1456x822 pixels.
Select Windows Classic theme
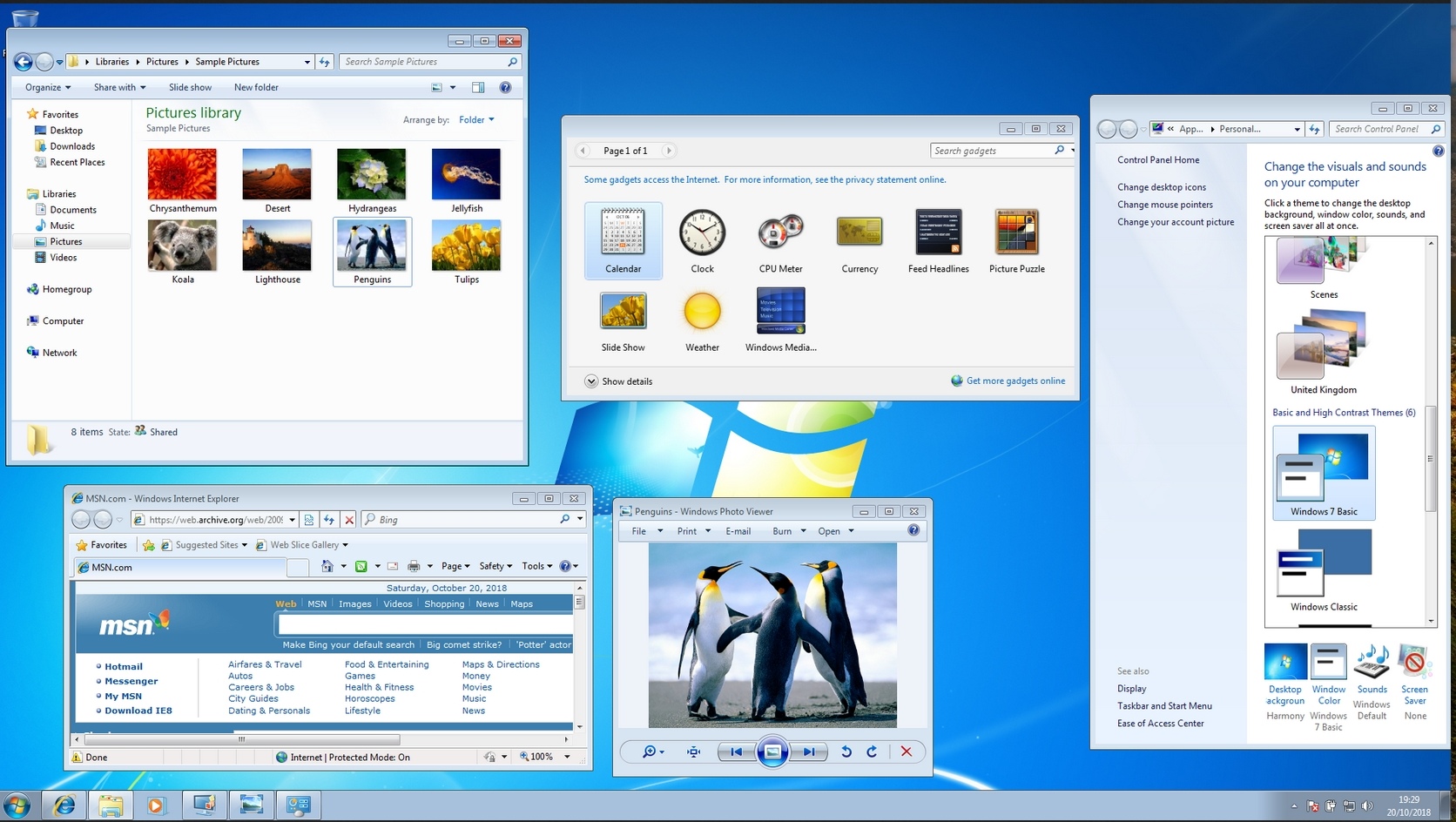coord(1324,570)
